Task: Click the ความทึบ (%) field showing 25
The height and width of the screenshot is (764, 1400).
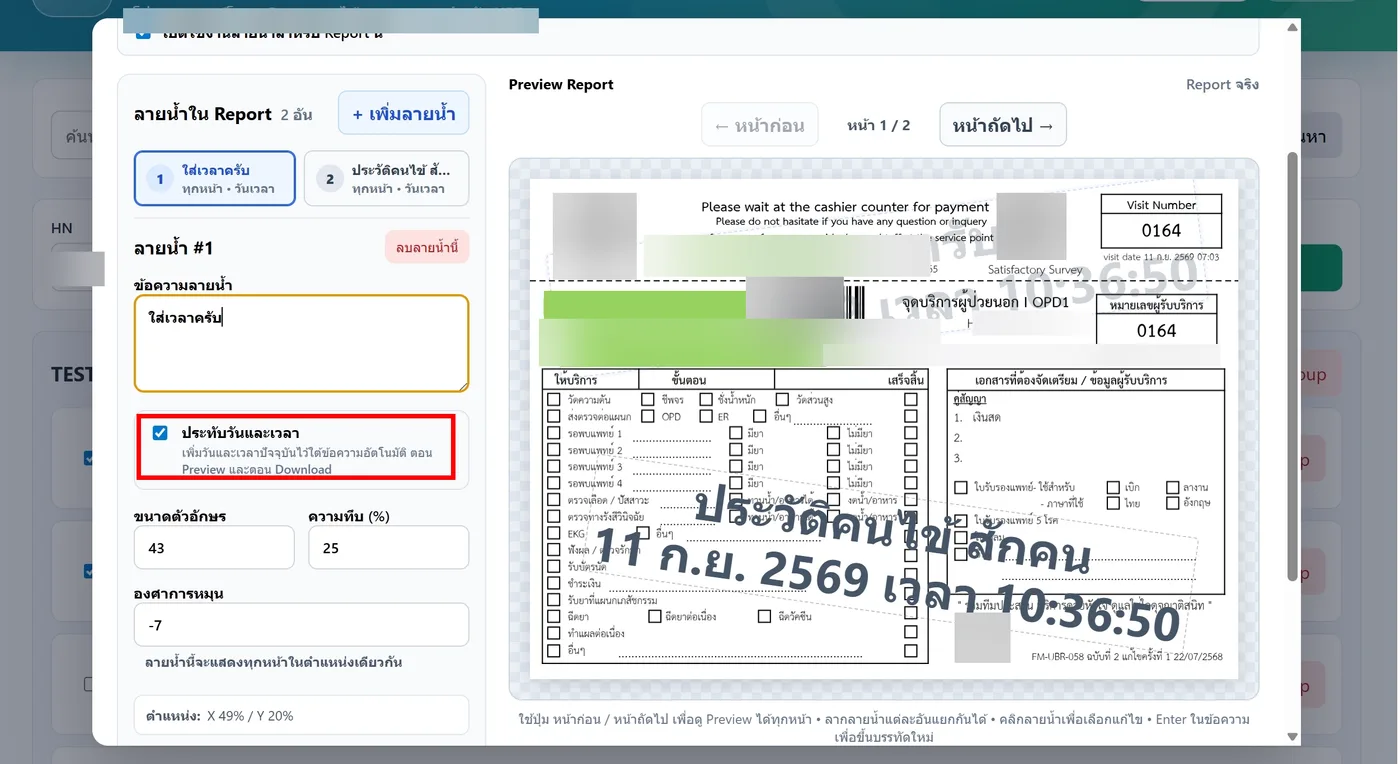Action: pyautogui.click(x=388, y=548)
